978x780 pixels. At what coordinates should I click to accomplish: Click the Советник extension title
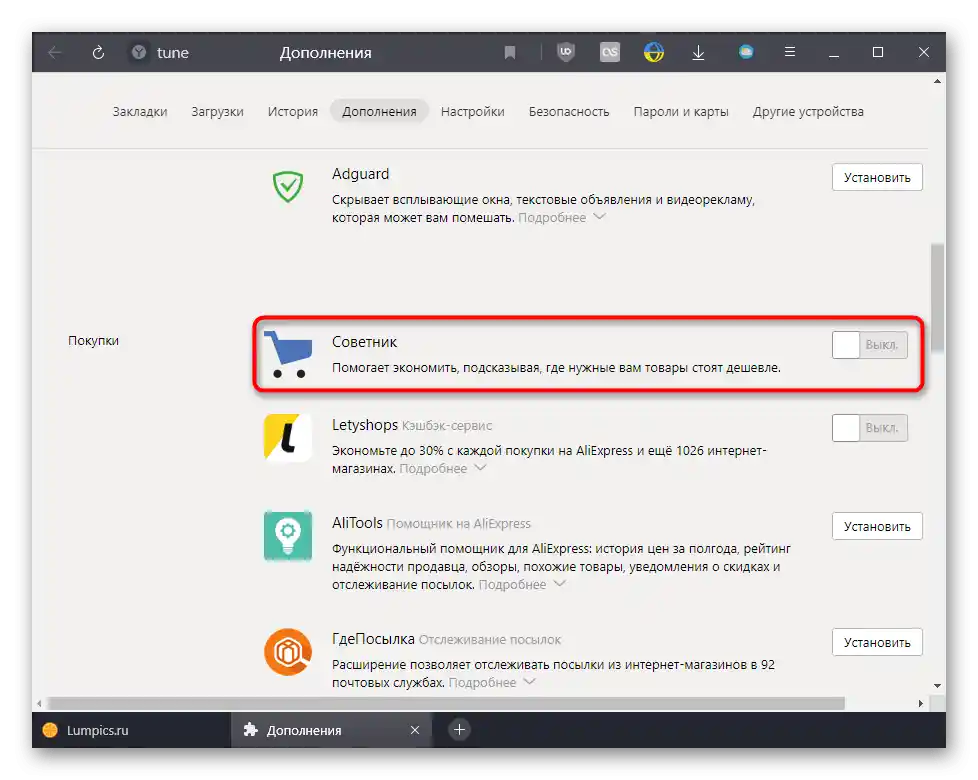(x=364, y=342)
